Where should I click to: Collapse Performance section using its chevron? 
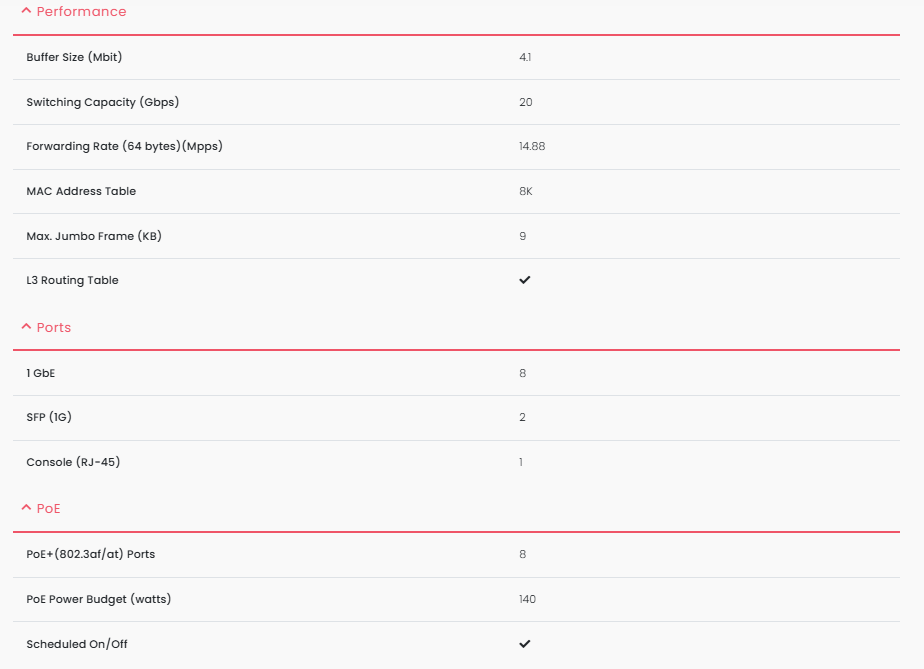(26, 11)
